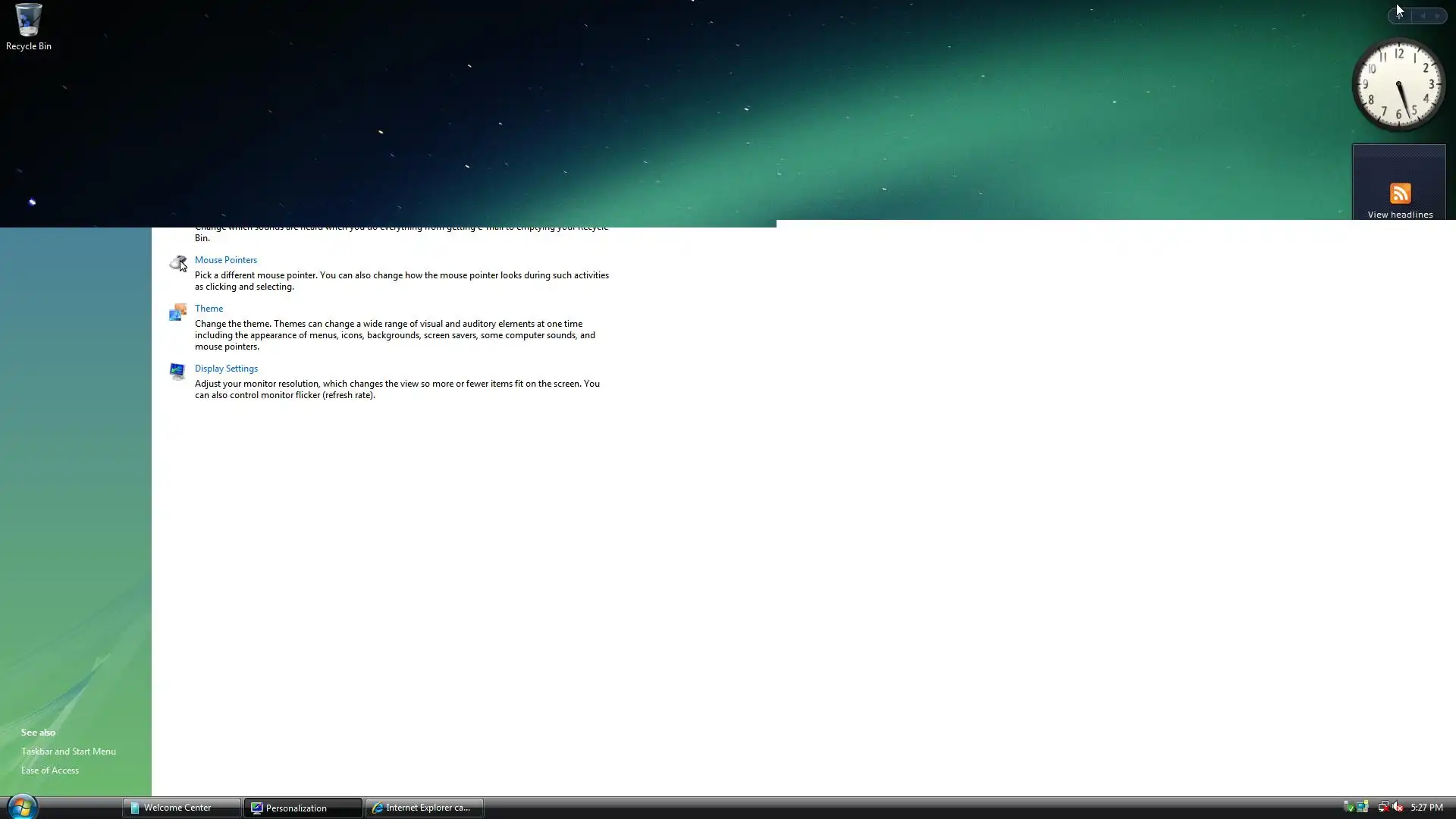Click the analog clock gadget

pyautogui.click(x=1398, y=84)
